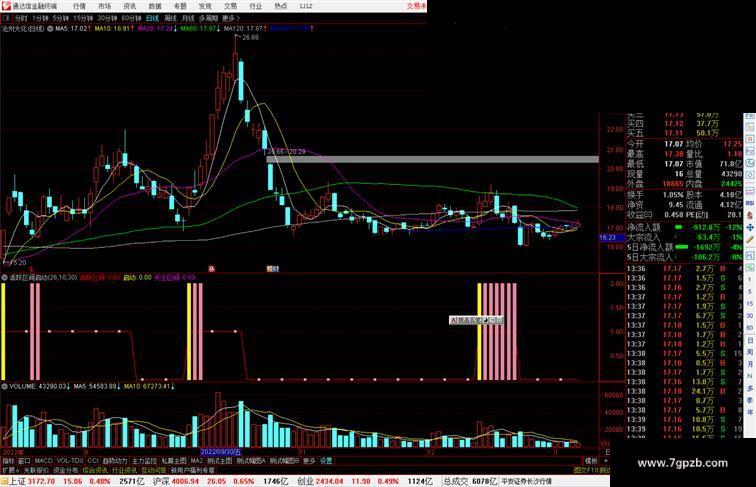
Task: Click the 平安证券长沙行情 server status
Action: 526,481
